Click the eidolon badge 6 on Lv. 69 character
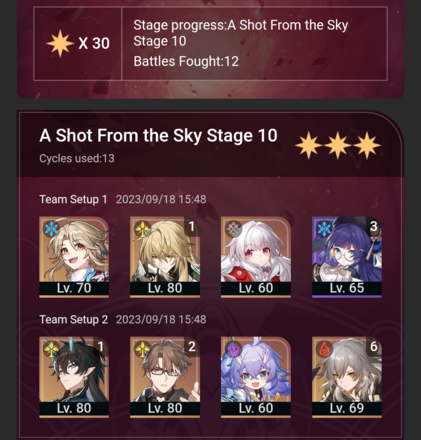This screenshot has width=421, height=440. (x=374, y=347)
